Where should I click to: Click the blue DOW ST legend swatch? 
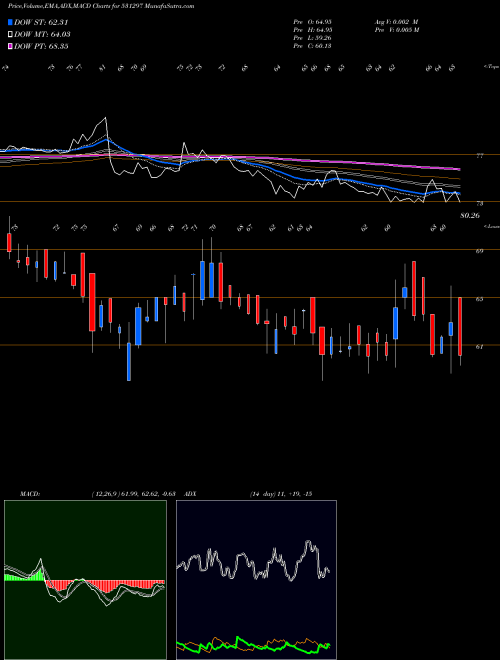tap(11, 22)
